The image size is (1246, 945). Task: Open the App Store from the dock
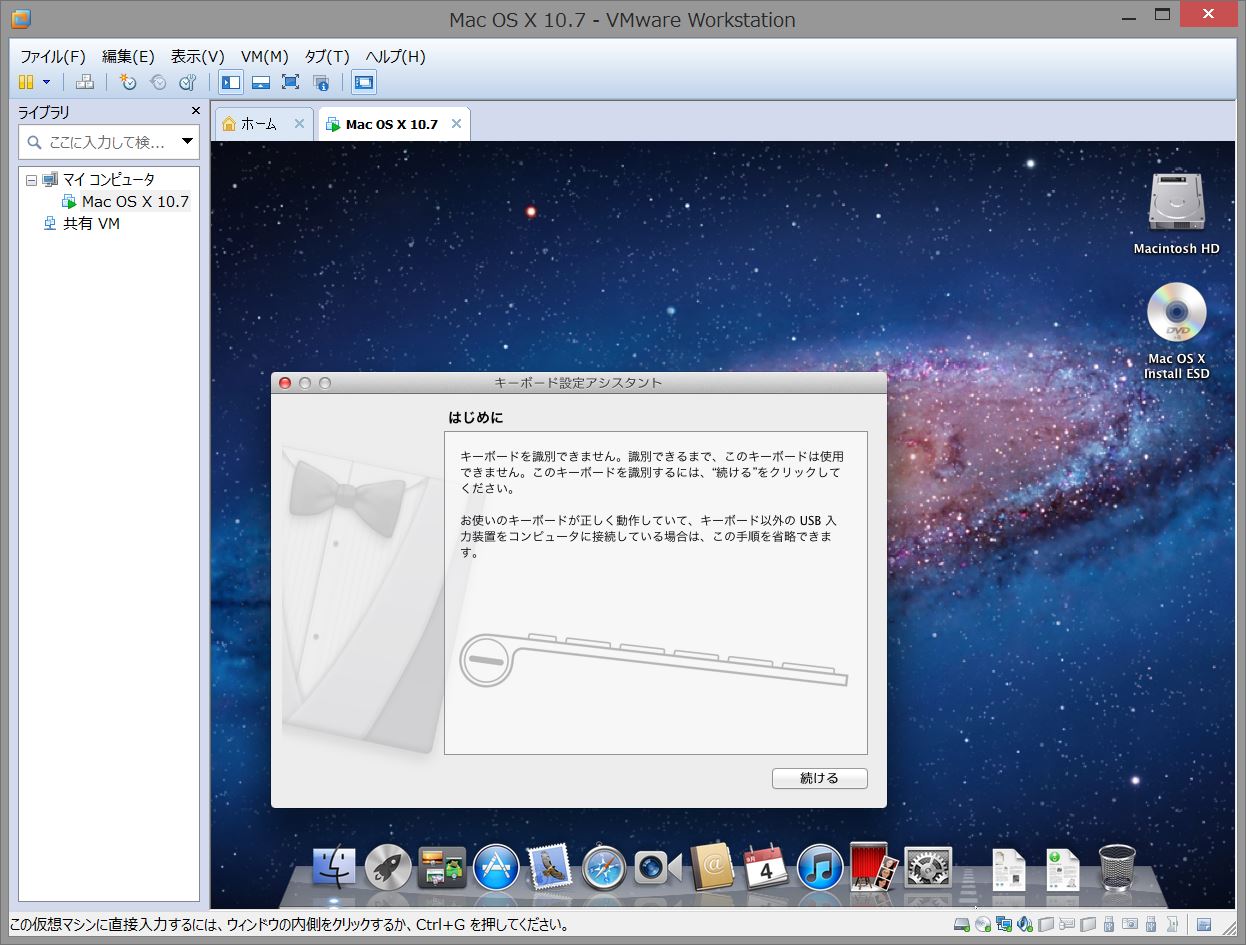pos(496,867)
